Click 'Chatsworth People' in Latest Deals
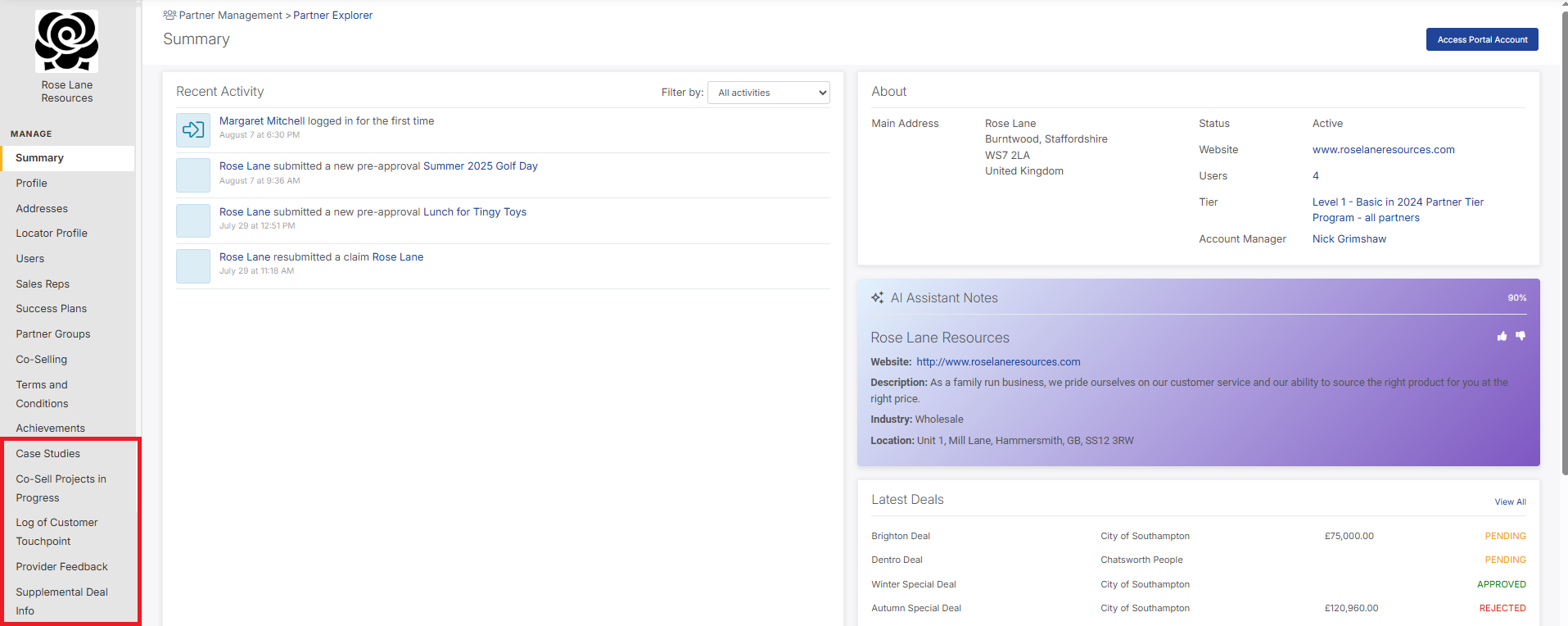 [1141, 560]
